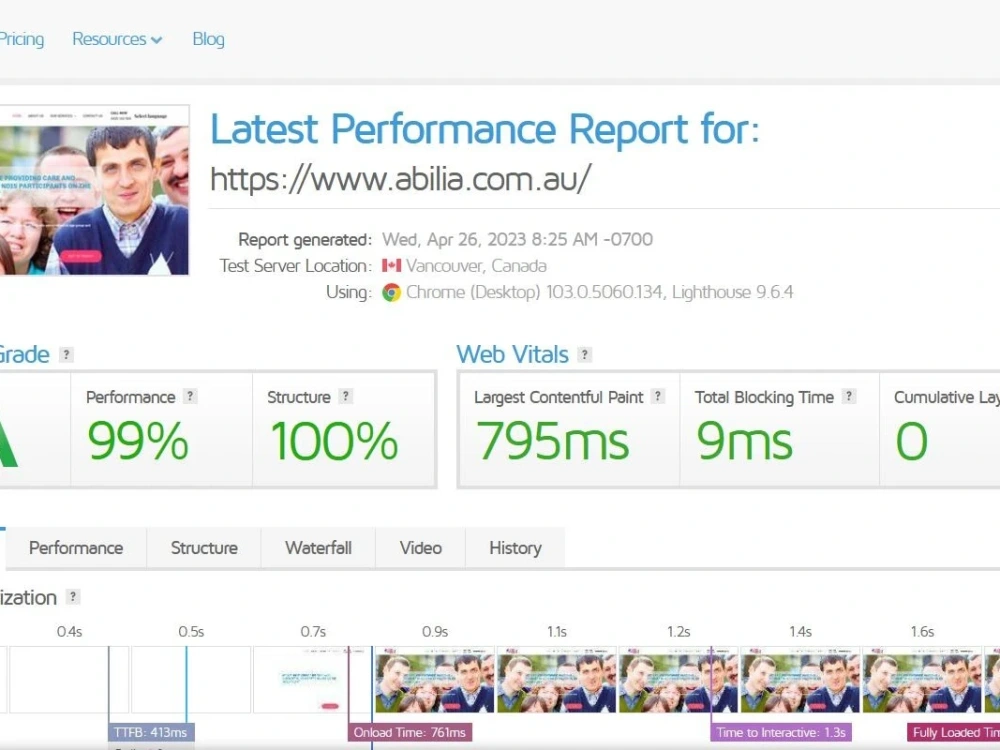The width and height of the screenshot is (1000, 750).
Task: Open the Pricing link in navigation
Action: tap(22, 40)
